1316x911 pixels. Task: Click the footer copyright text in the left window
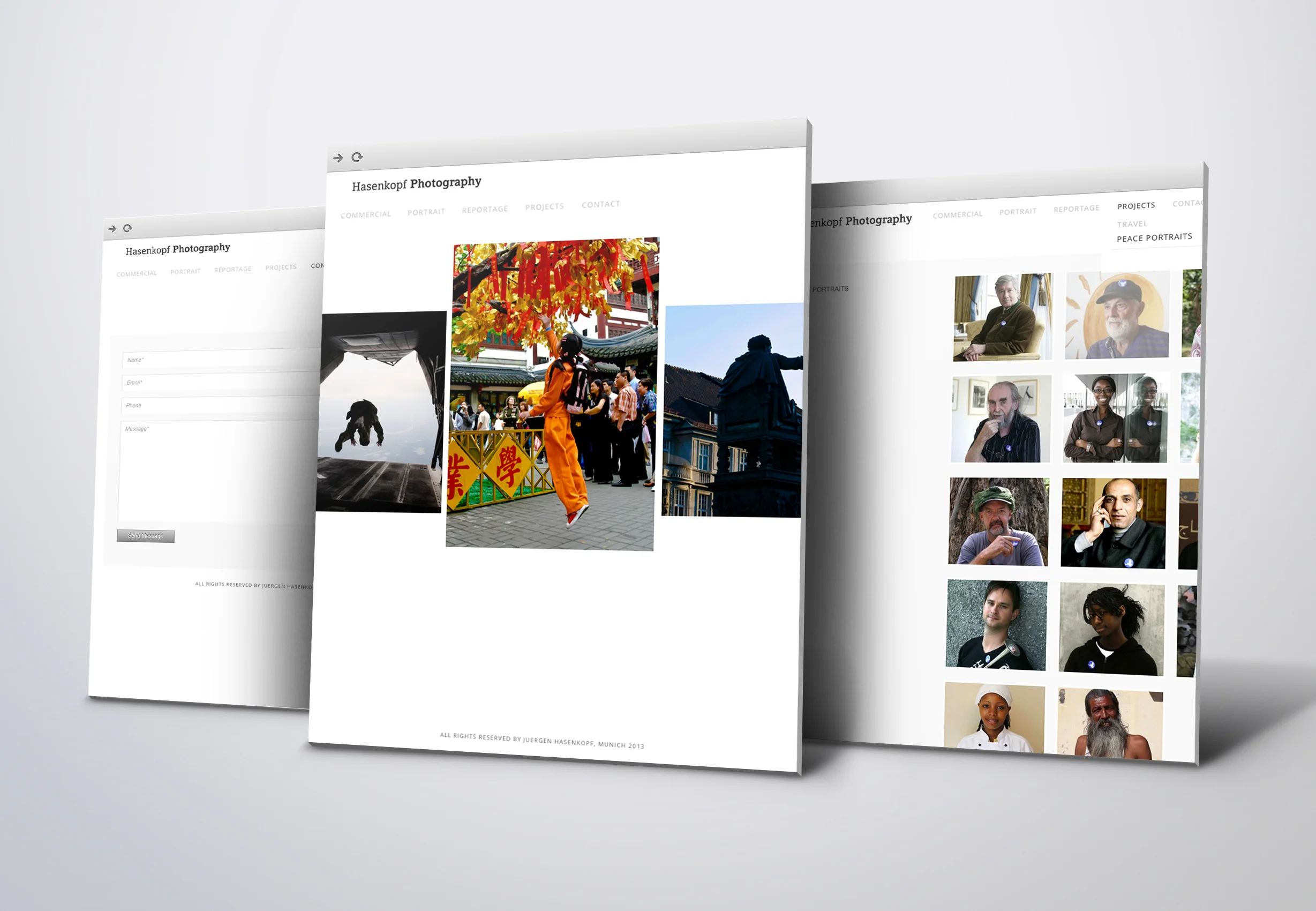coord(254,585)
